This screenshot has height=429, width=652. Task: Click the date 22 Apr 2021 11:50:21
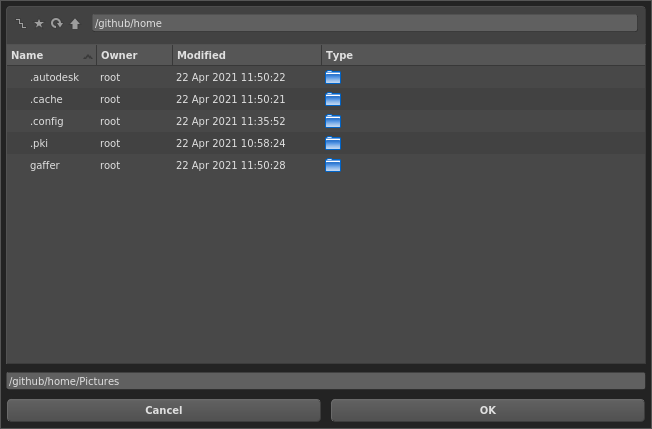point(231,99)
